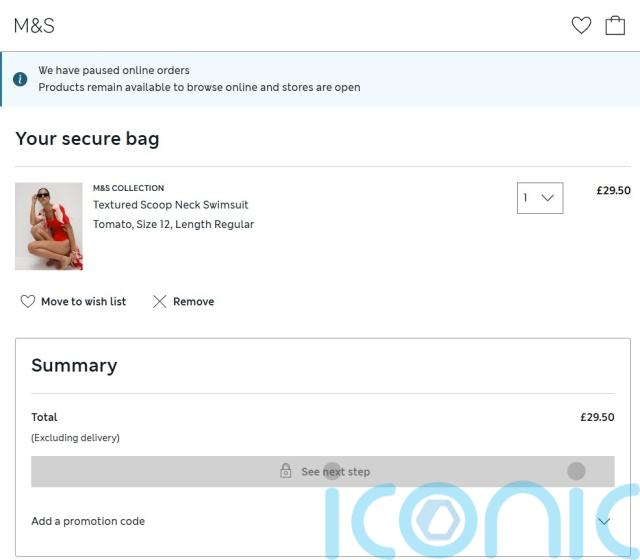Click the M&S logo
The height and width of the screenshot is (560, 640).
coord(34,26)
